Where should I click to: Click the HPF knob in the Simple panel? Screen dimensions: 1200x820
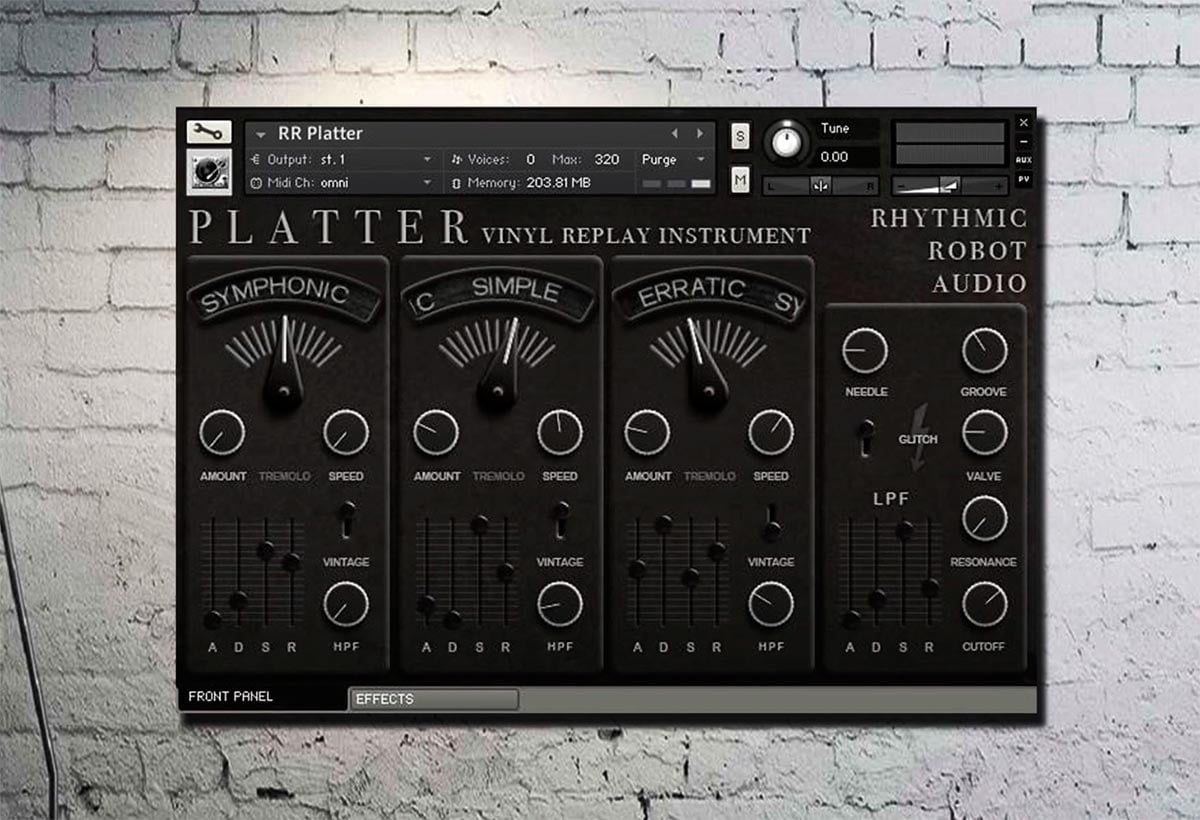tap(560, 604)
